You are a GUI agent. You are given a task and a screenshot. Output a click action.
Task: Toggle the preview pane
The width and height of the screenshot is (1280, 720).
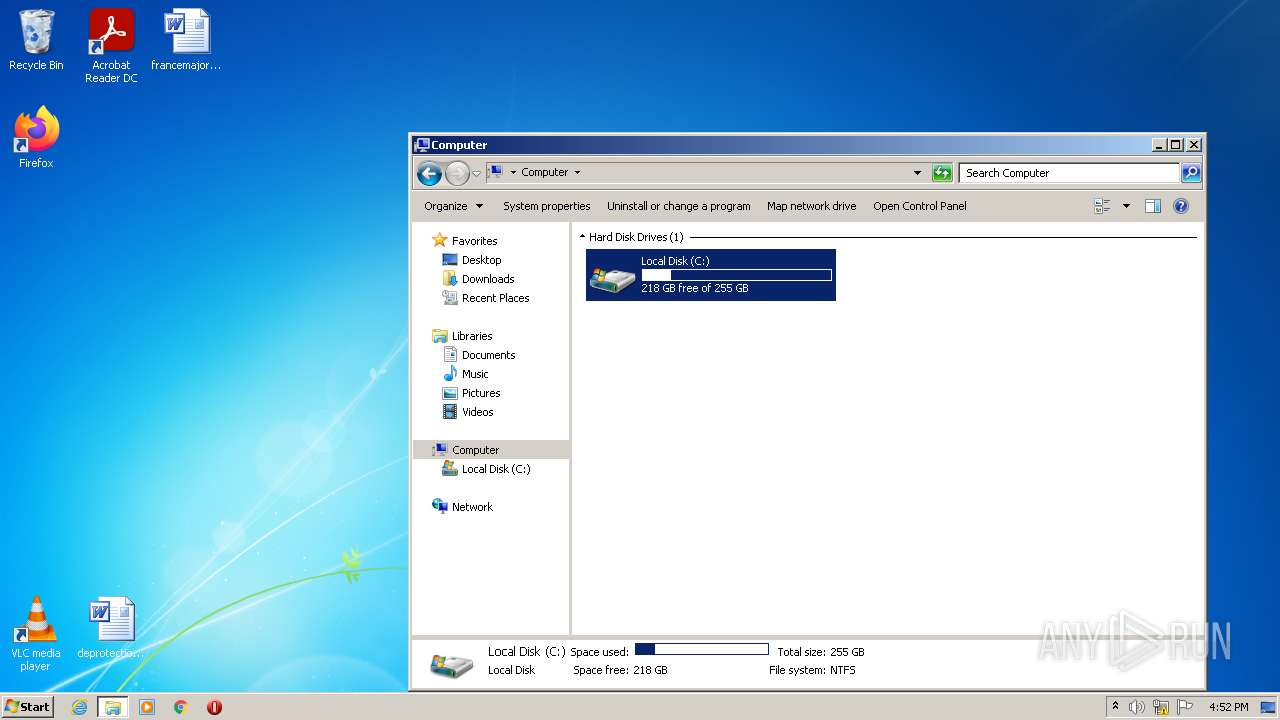[1153, 206]
